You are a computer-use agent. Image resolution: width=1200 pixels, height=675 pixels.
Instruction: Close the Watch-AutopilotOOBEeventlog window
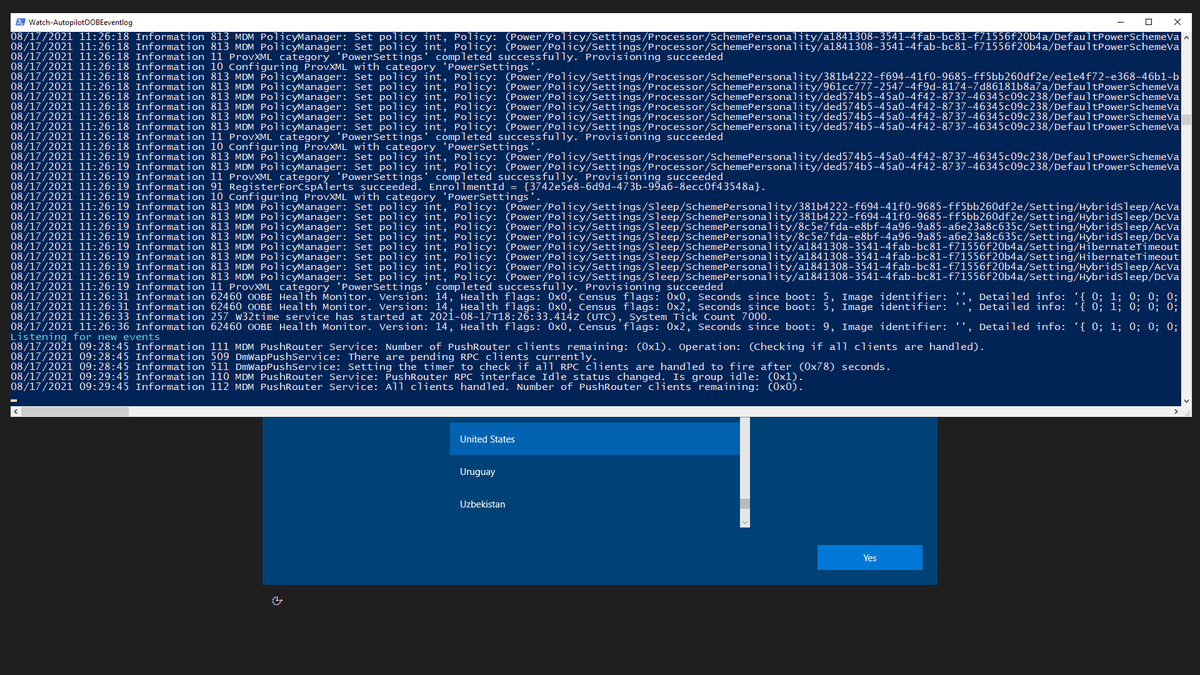[x=1177, y=21]
